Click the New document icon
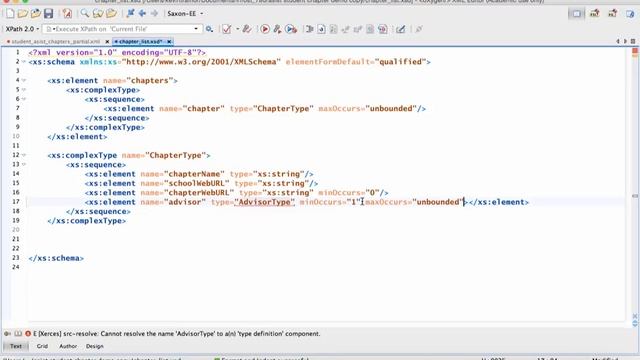 [10, 13]
